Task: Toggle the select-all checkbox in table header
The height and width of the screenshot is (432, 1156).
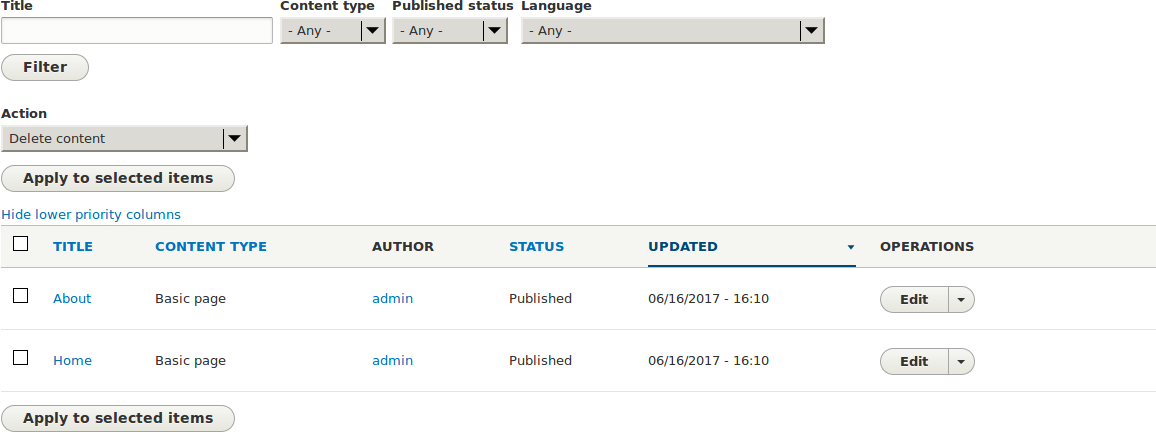Action: tap(21, 243)
